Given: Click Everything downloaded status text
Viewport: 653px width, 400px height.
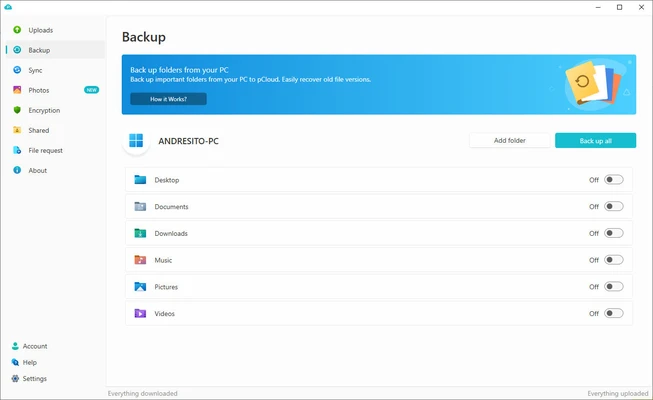Looking at the screenshot, I should 142,393.
